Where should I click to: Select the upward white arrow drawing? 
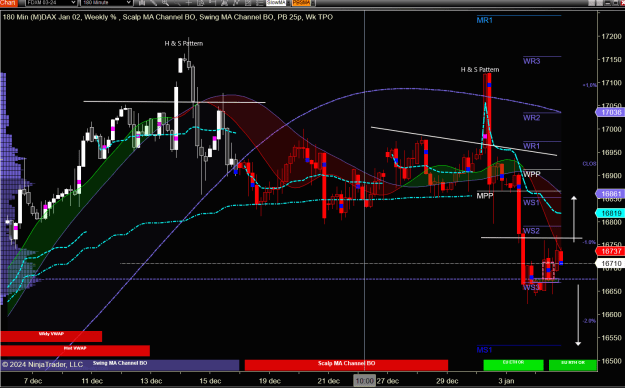pyautogui.click(x=574, y=219)
